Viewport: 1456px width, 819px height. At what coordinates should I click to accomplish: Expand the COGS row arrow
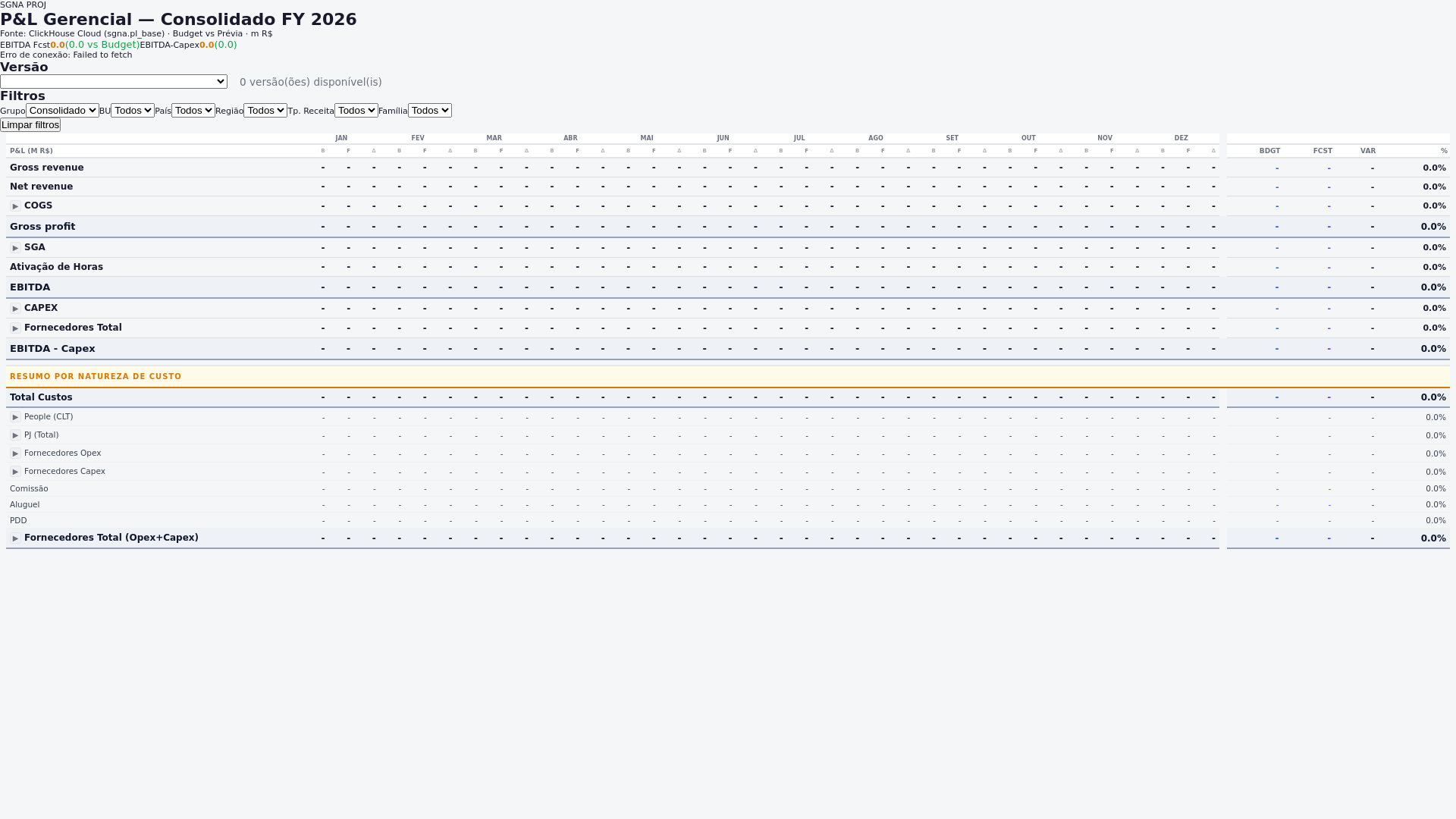pyautogui.click(x=15, y=206)
